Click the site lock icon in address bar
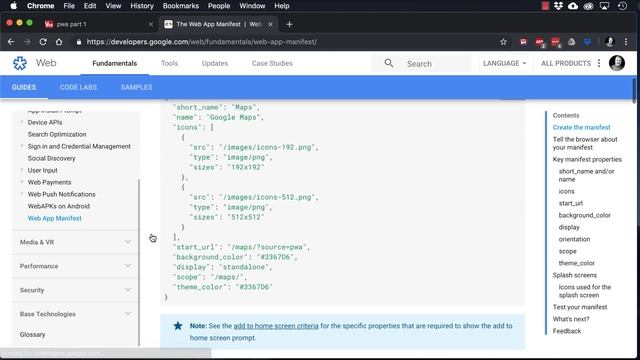Viewport: 640px width, 360px height. click(x=79, y=42)
